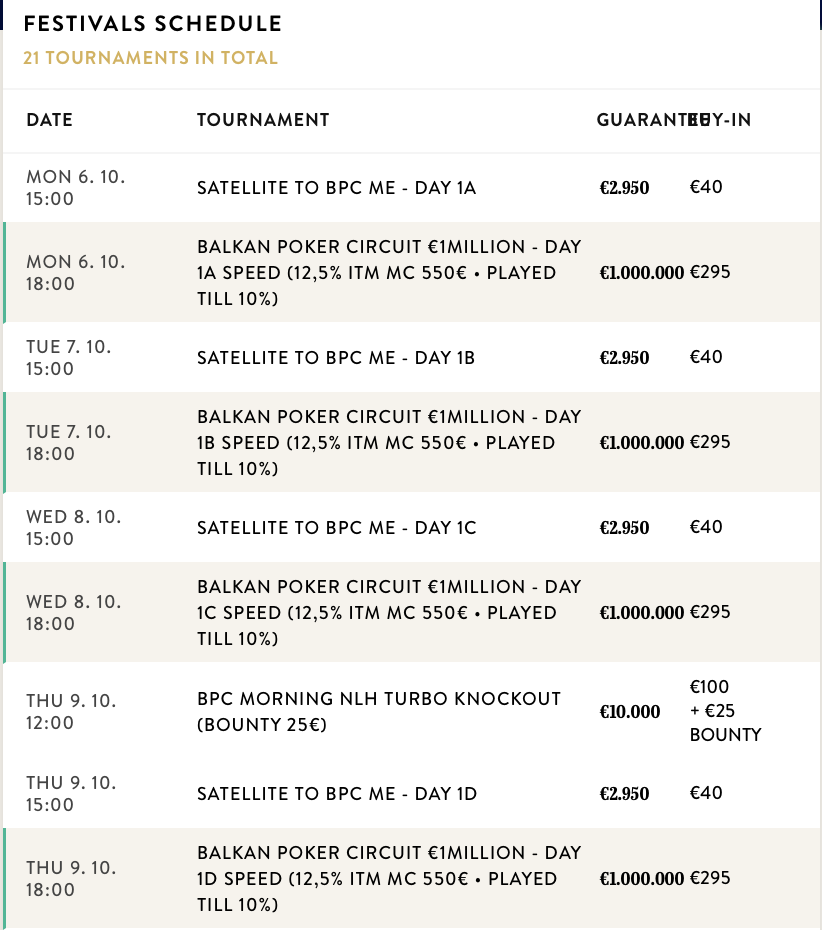The height and width of the screenshot is (930, 822).
Task: Click the €10.000 guarantee amount
Action: click(x=630, y=712)
